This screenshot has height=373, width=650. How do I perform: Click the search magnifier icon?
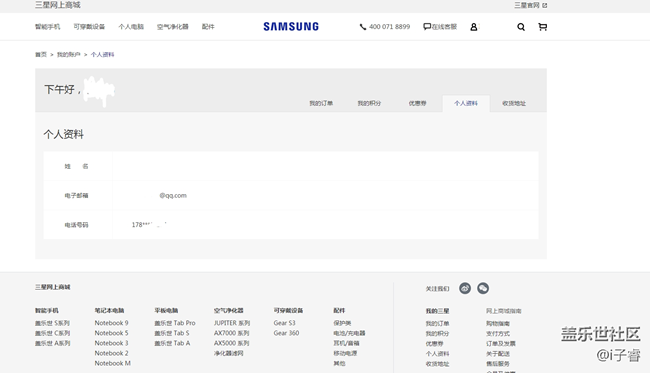[x=521, y=27]
